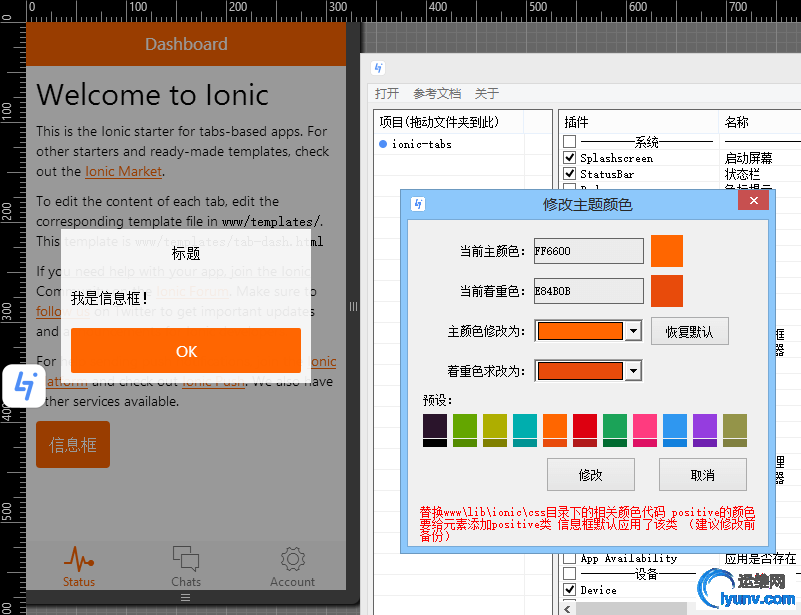The image size is (801, 615).
Task: Uncheck the StatusBar plugin checkbox
Action: 569,174
